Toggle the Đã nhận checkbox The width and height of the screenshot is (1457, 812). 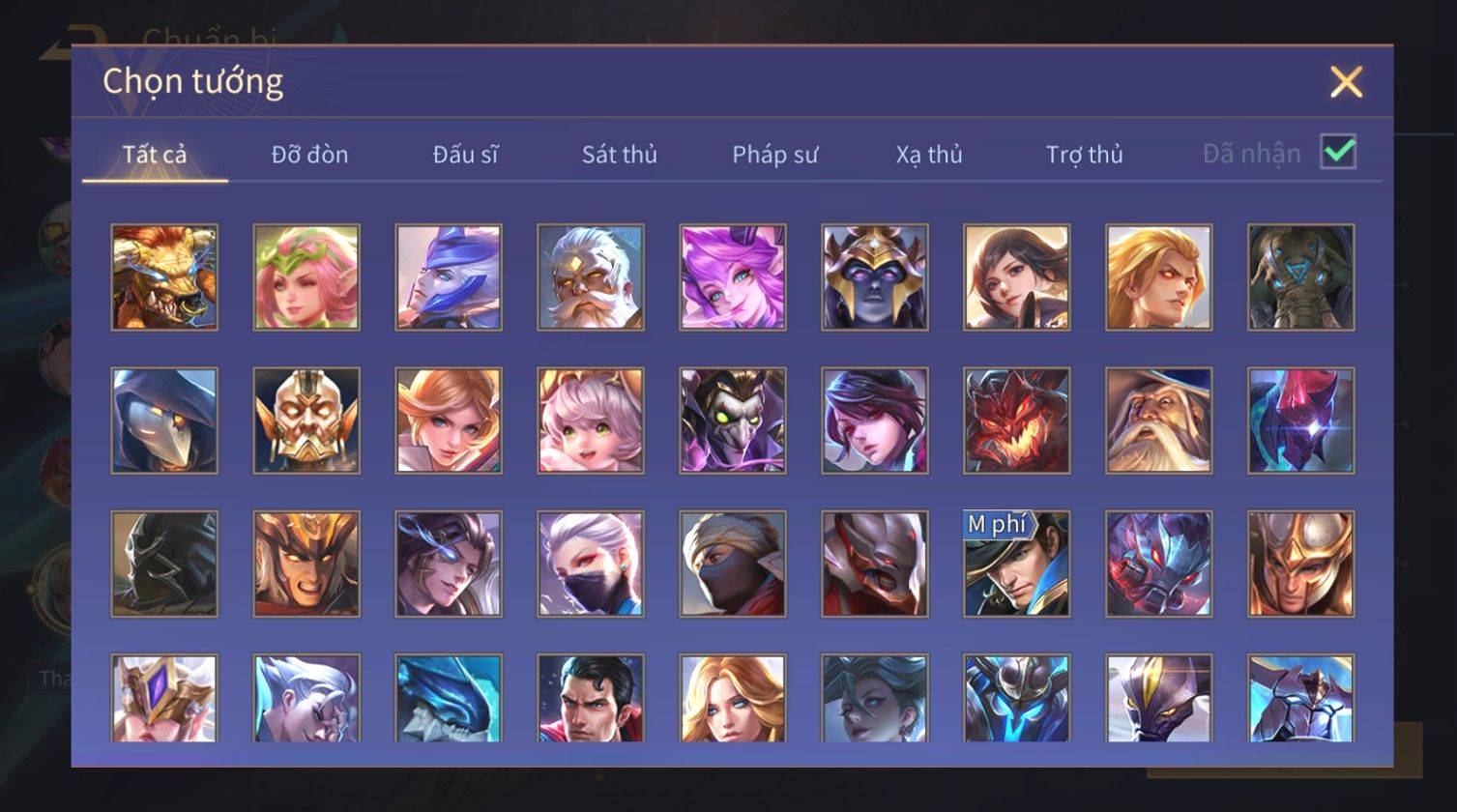[x=1338, y=153]
